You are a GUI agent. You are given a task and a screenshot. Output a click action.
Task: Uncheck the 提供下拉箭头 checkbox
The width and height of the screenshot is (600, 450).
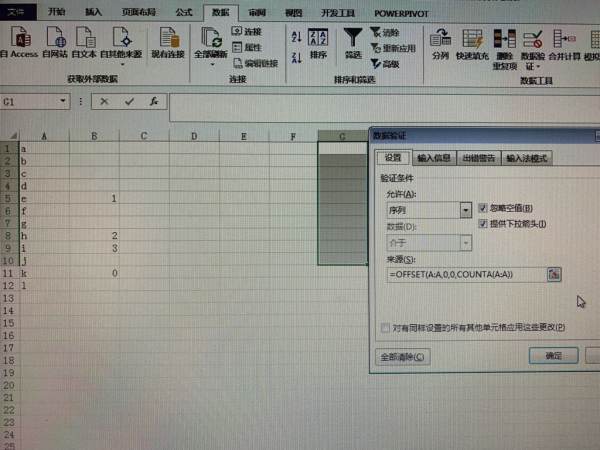click(x=485, y=222)
